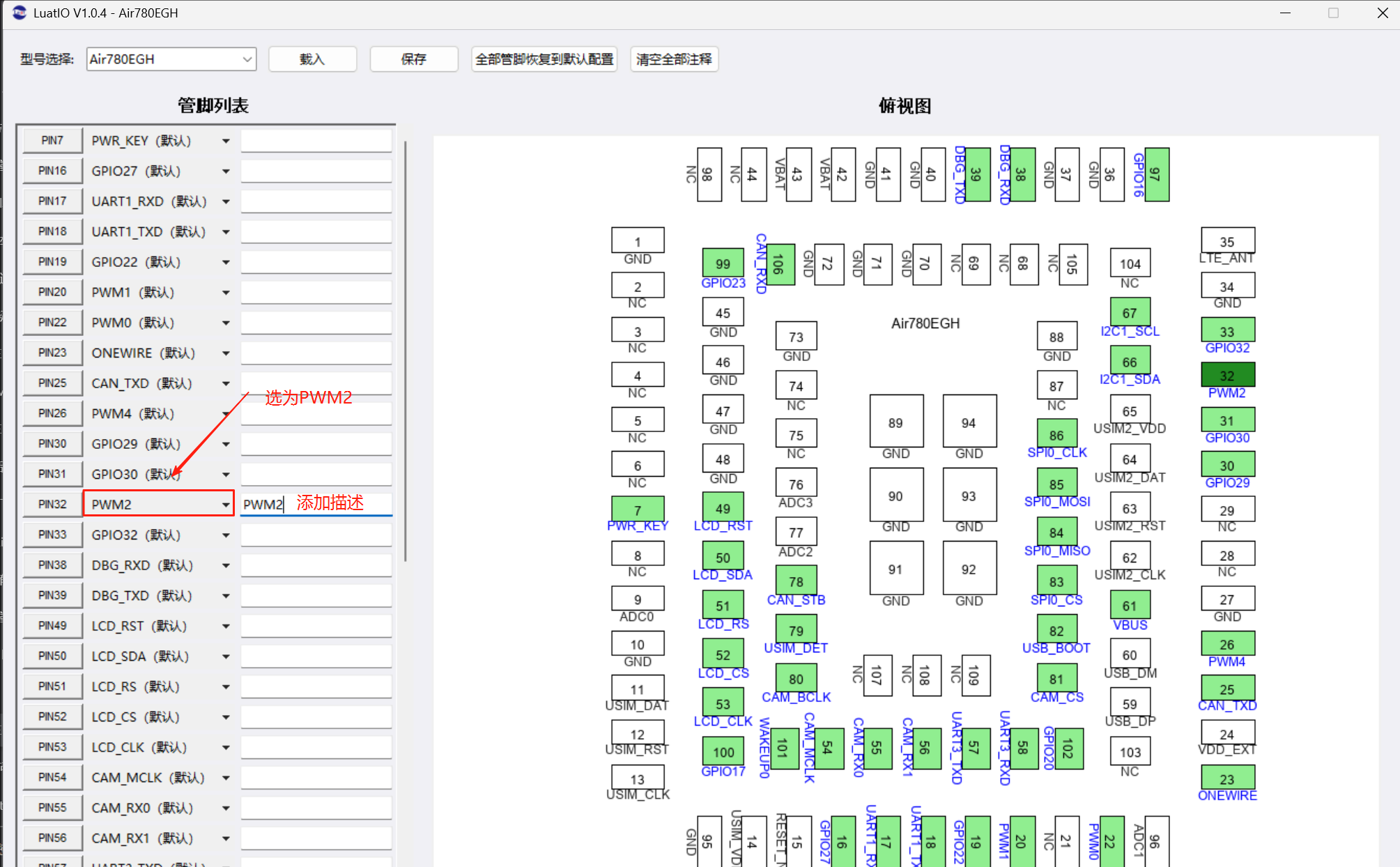1400x867 pixels.
Task: Expand ONEWIRE dropdown for PIN23
Action: click(x=226, y=353)
